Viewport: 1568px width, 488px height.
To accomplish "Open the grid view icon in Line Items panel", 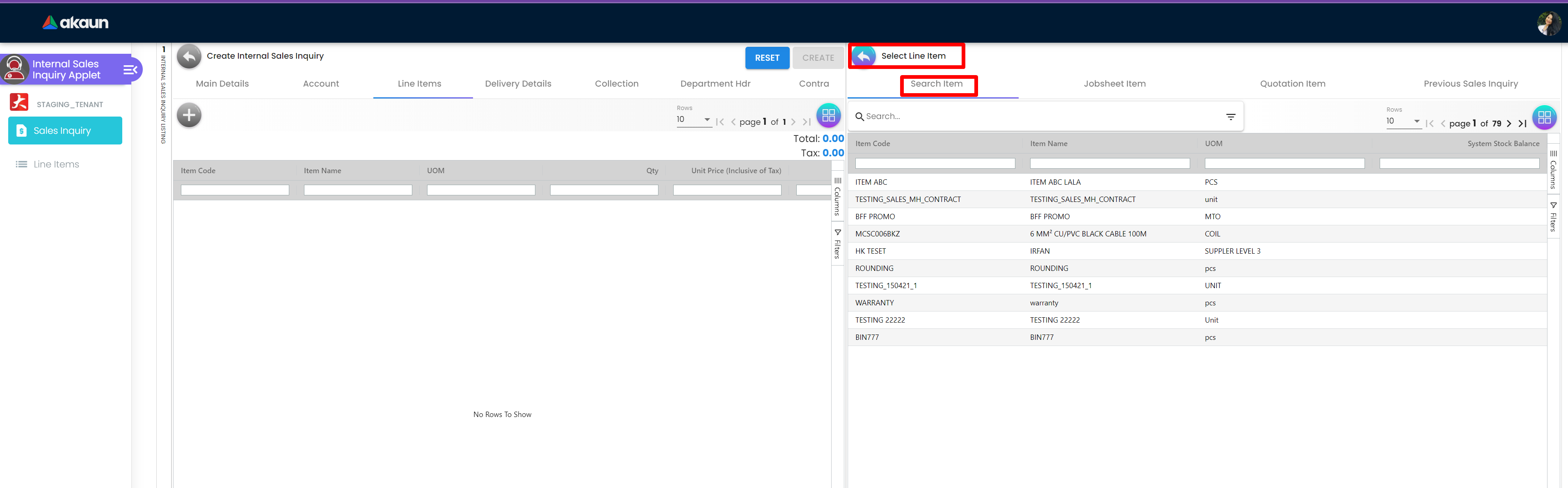I will (x=828, y=115).
